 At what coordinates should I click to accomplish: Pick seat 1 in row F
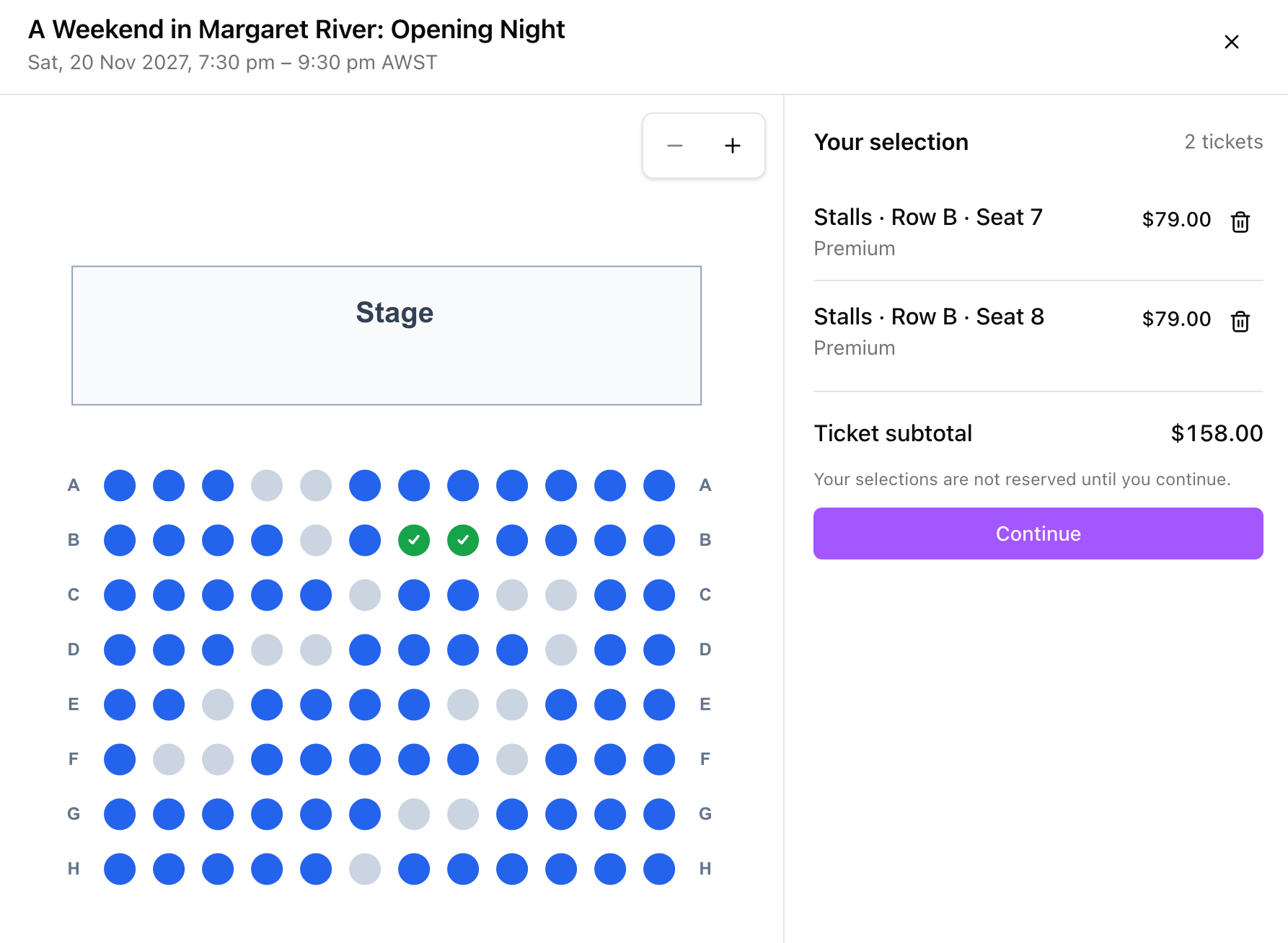tap(120, 759)
